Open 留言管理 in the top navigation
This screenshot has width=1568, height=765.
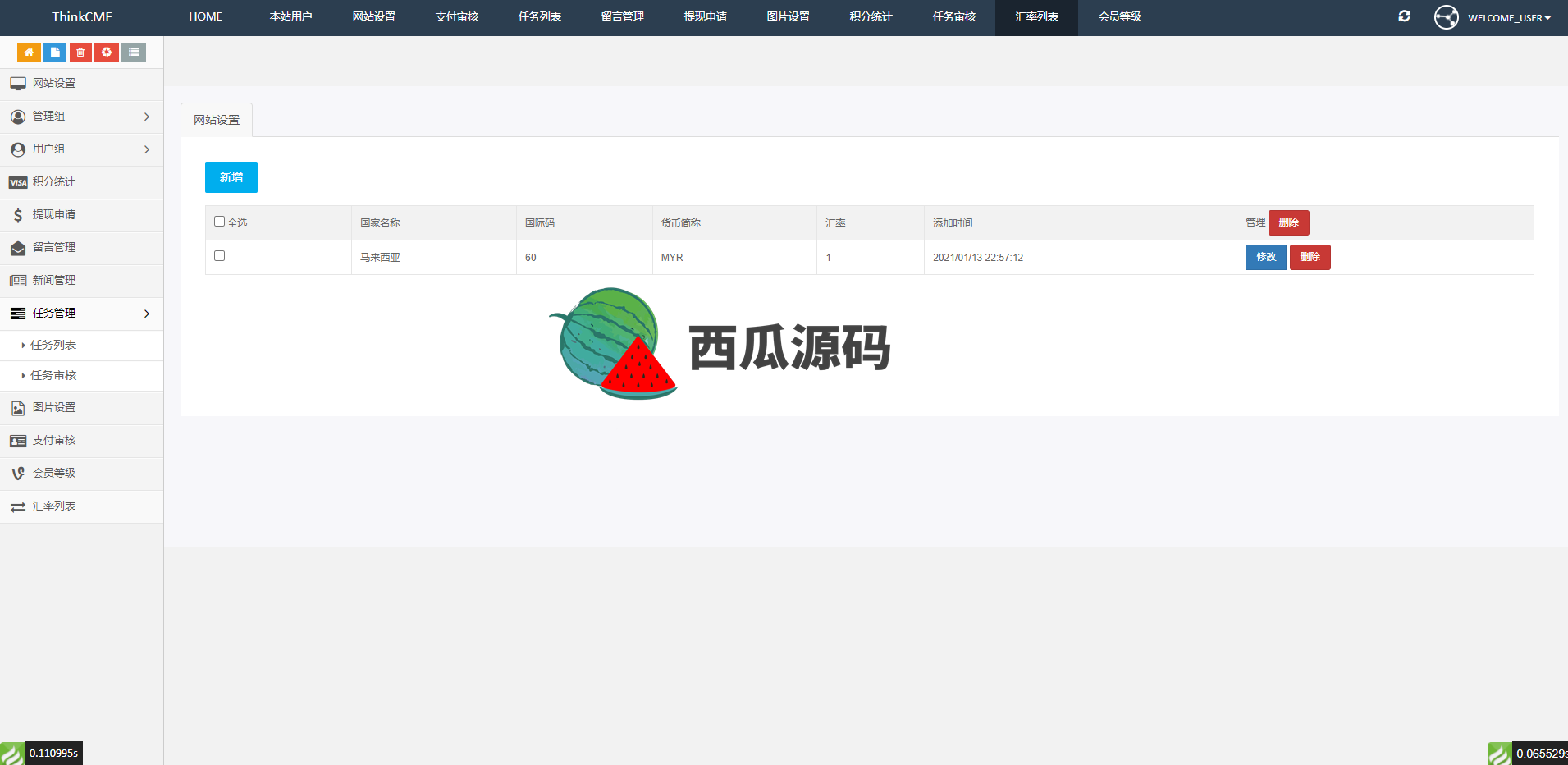pyautogui.click(x=622, y=17)
